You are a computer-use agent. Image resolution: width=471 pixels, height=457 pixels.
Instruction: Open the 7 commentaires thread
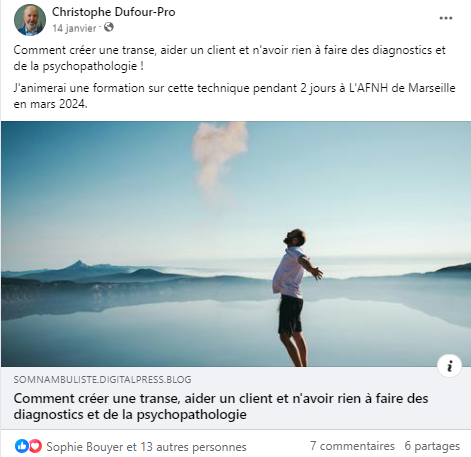click(x=352, y=446)
